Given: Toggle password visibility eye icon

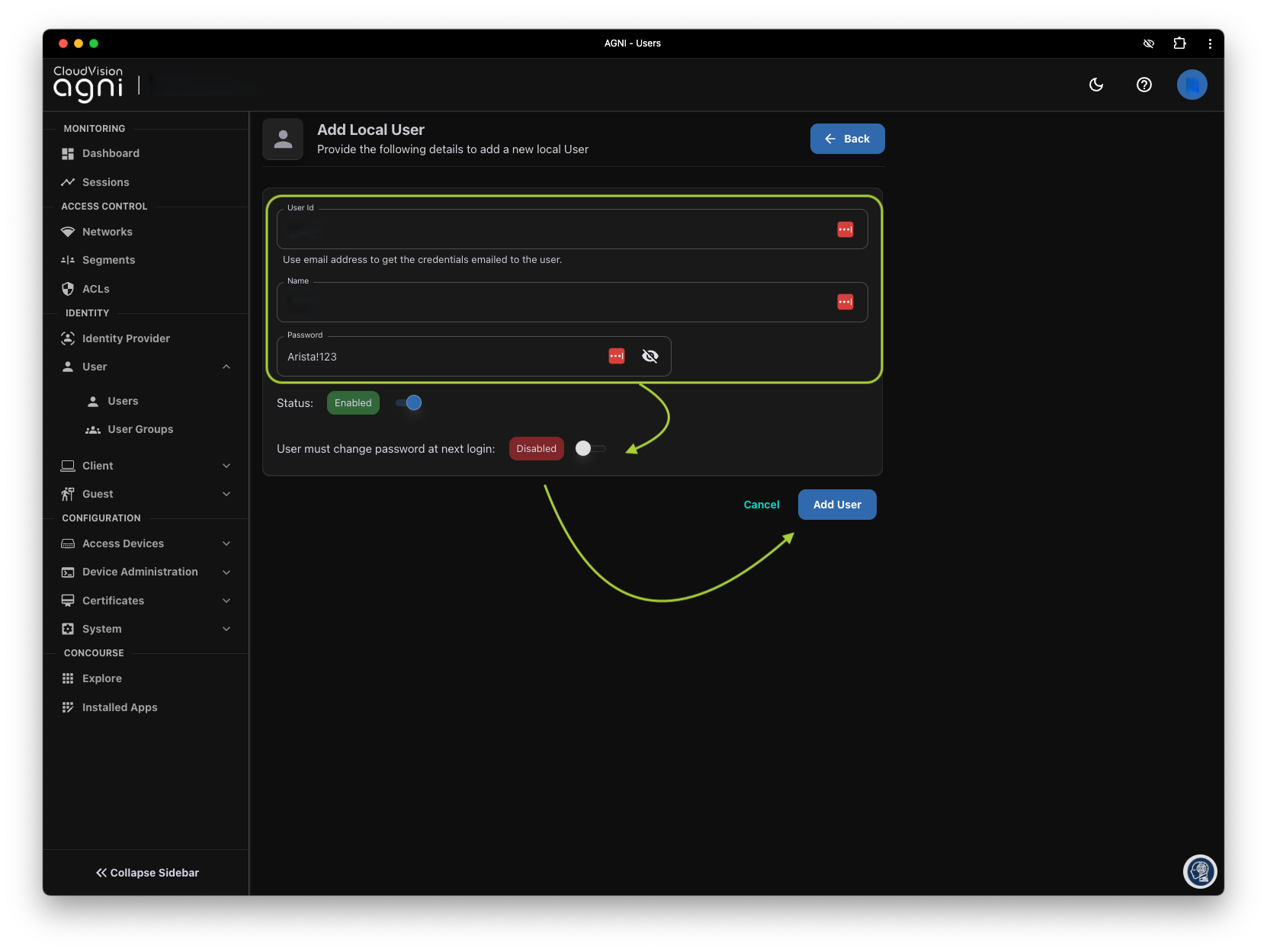Looking at the screenshot, I should coord(650,356).
